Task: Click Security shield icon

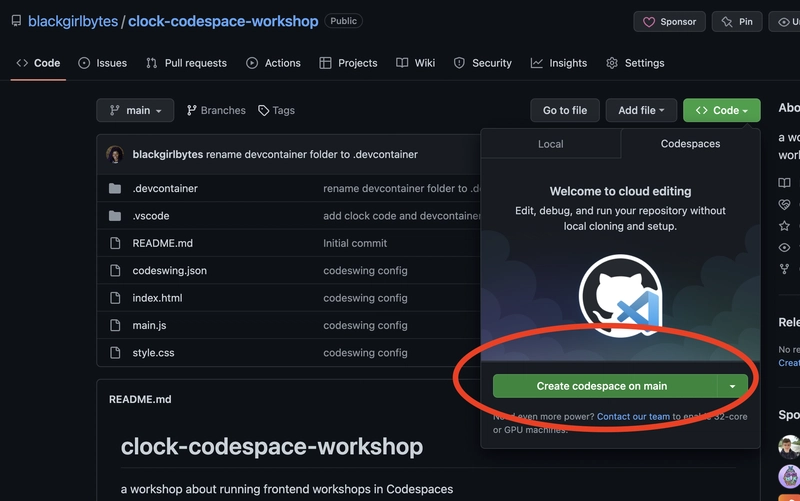Action: (459, 63)
